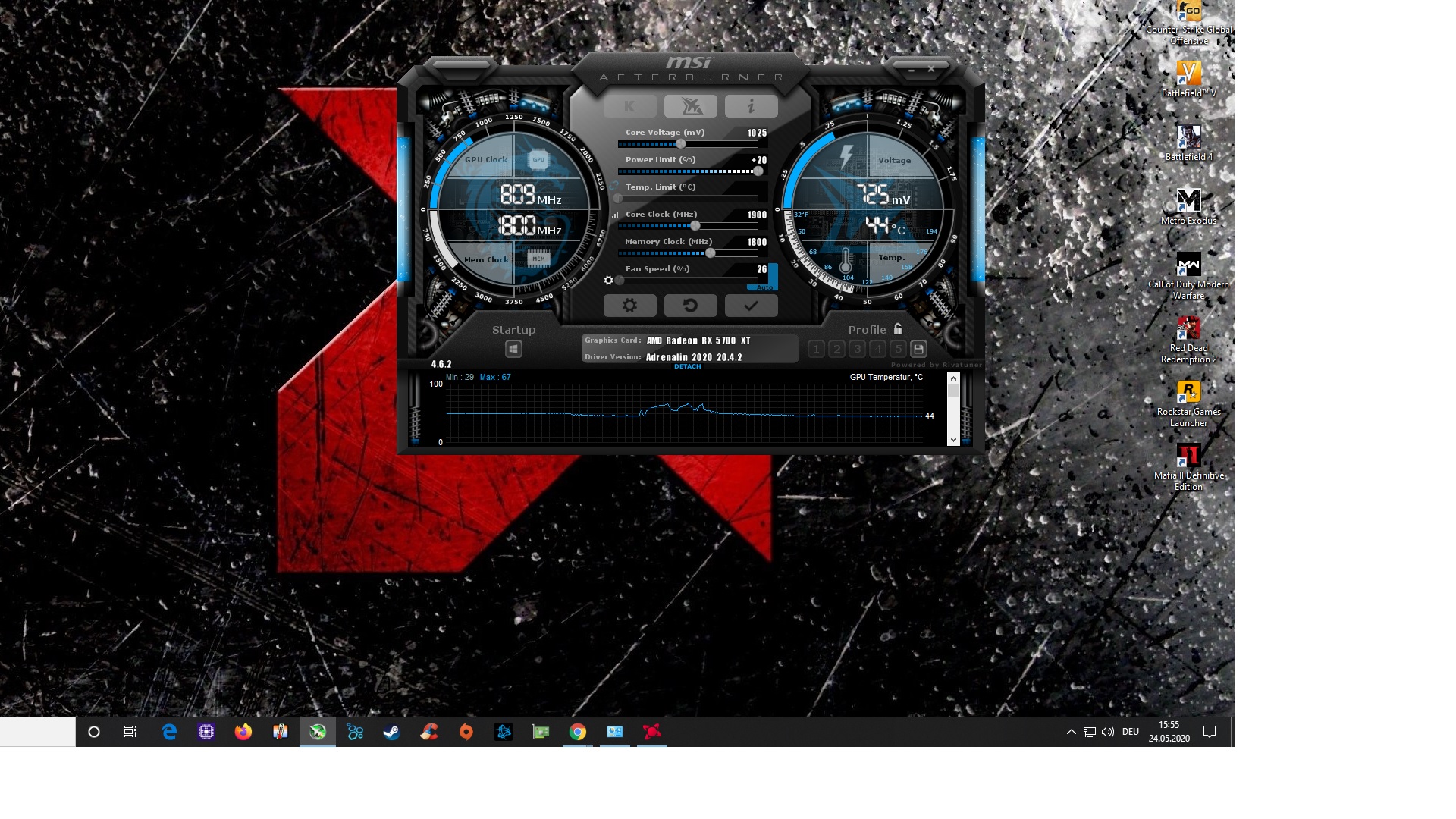1456x819 pixels.
Task: Show hidden system tray icons chevron
Action: click(1071, 732)
